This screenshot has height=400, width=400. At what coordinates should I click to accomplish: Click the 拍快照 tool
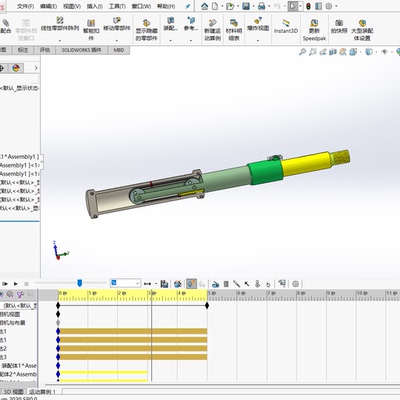[339, 26]
